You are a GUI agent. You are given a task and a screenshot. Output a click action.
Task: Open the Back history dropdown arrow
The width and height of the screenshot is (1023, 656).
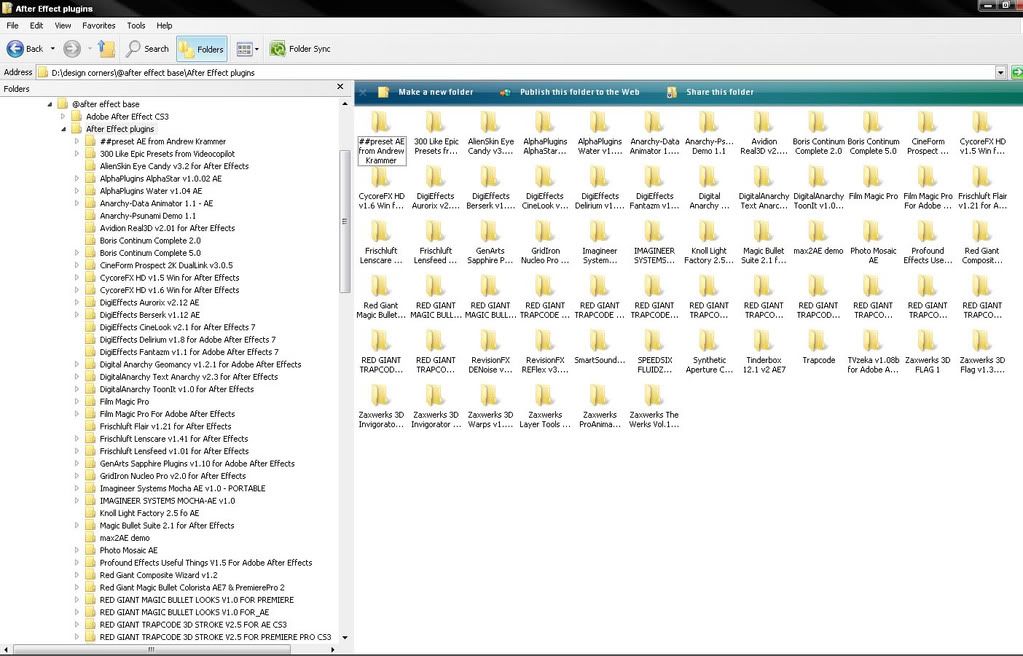(53, 48)
